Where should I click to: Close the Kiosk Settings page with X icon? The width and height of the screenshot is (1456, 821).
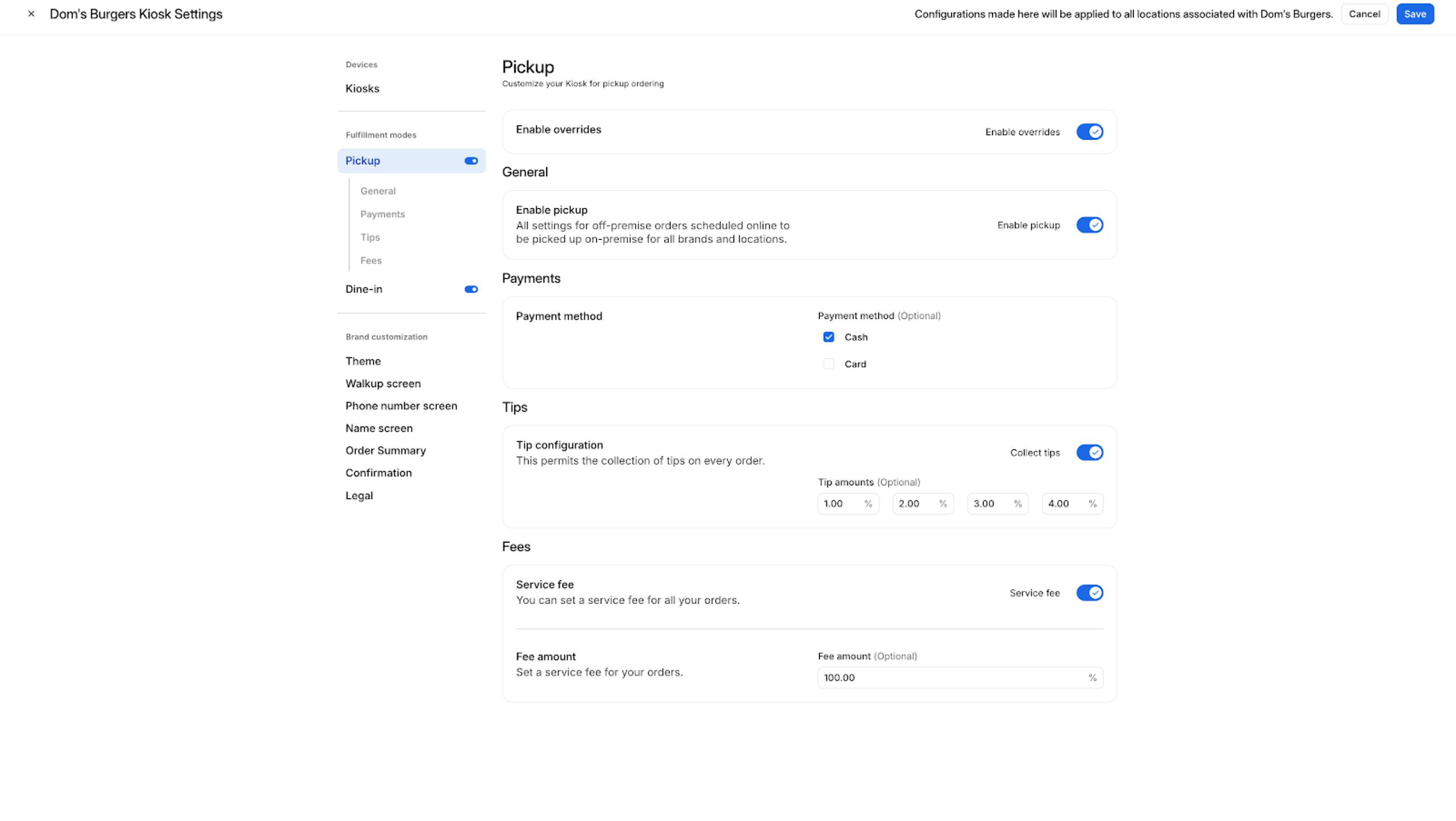click(x=31, y=14)
